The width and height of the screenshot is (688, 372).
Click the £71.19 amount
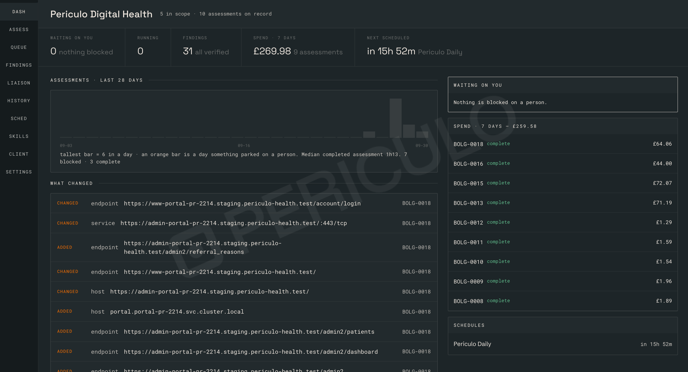[x=662, y=203]
